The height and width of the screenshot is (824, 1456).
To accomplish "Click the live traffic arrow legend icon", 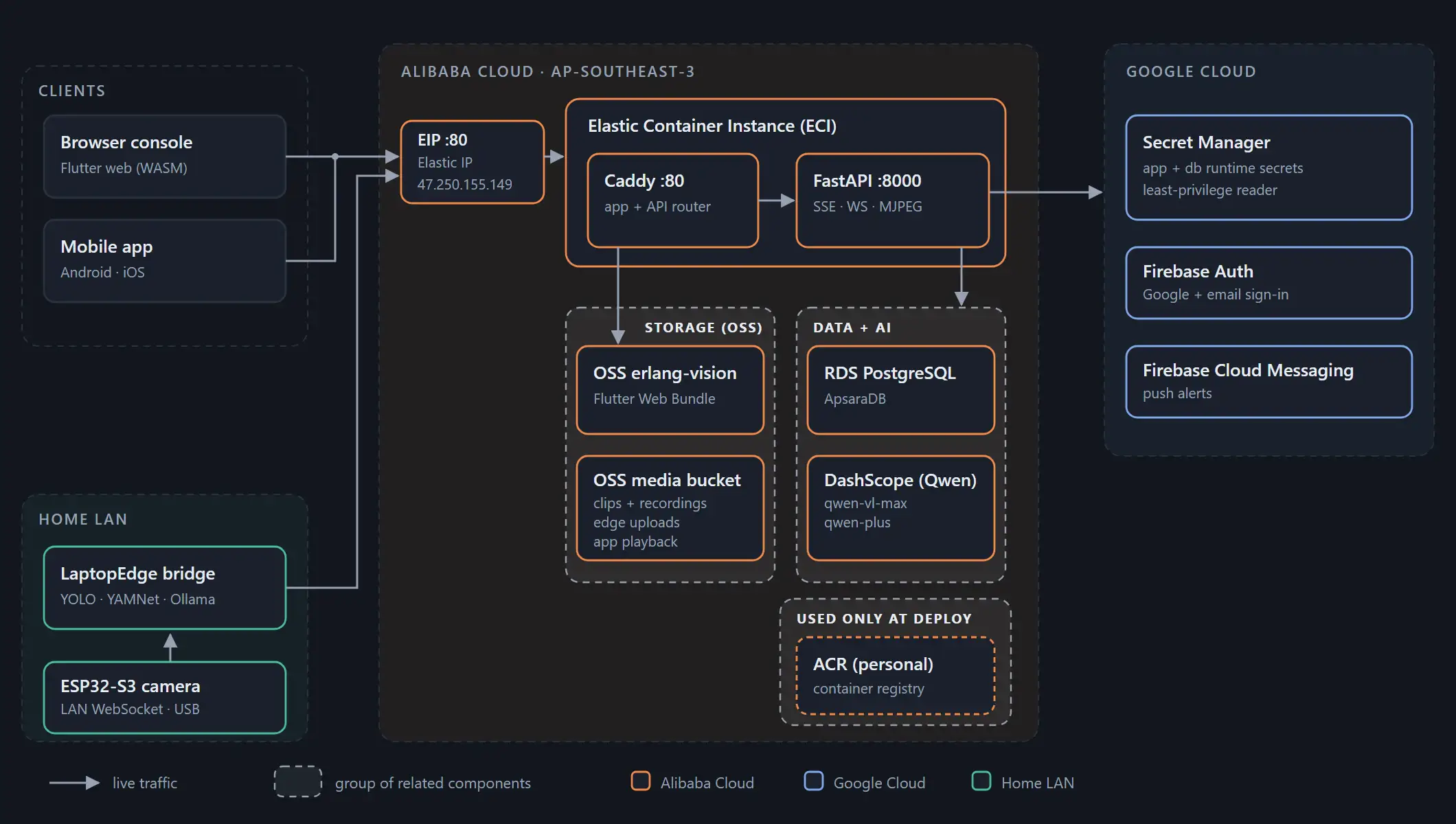I will tap(75, 783).
